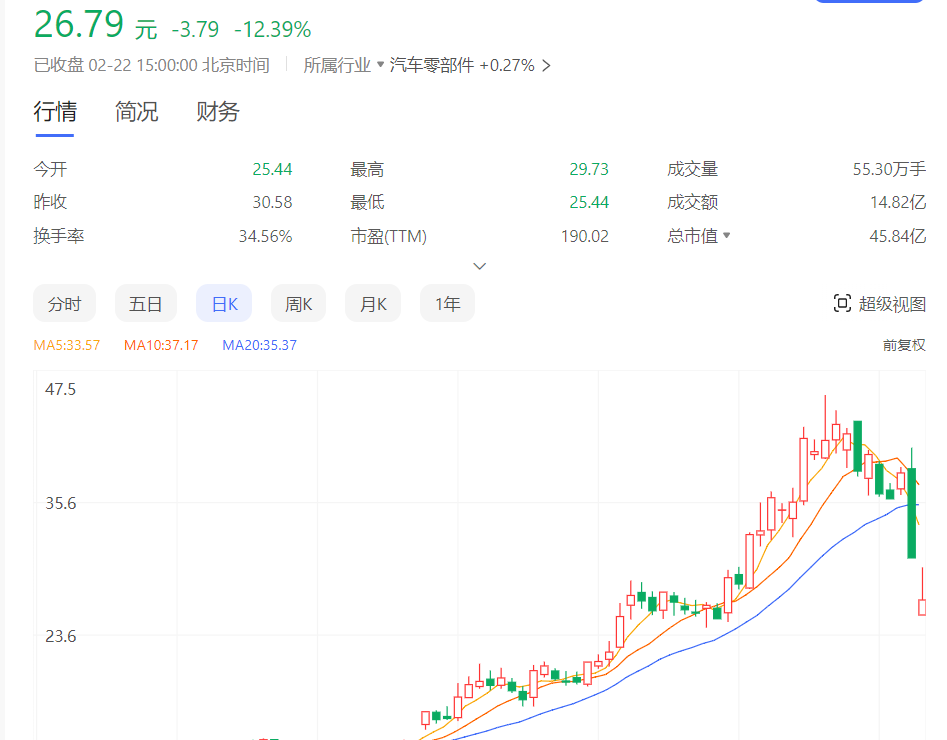Click the right arrow after 汽车零部件
947x740 pixels.
point(546,64)
